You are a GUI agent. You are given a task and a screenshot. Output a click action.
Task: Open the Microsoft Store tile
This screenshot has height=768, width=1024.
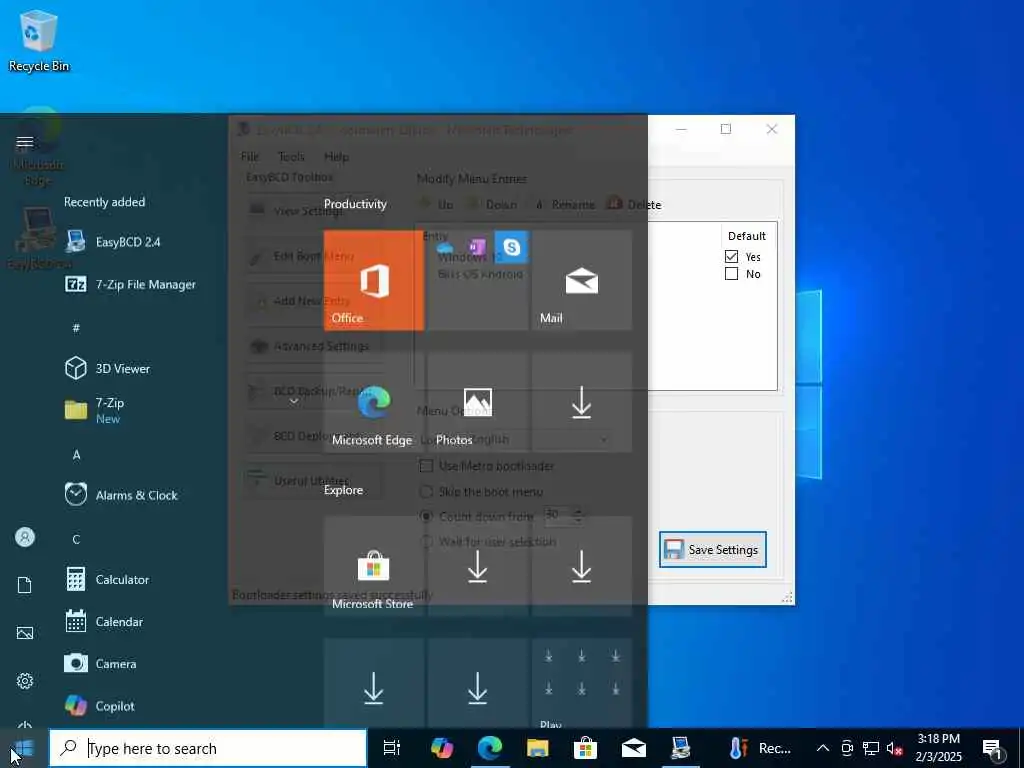click(x=374, y=566)
